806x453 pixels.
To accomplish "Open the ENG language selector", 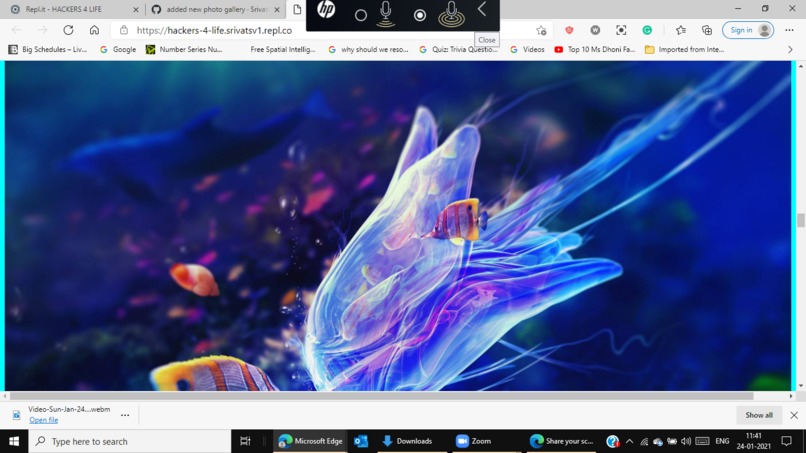I will [x=722, y=441].
